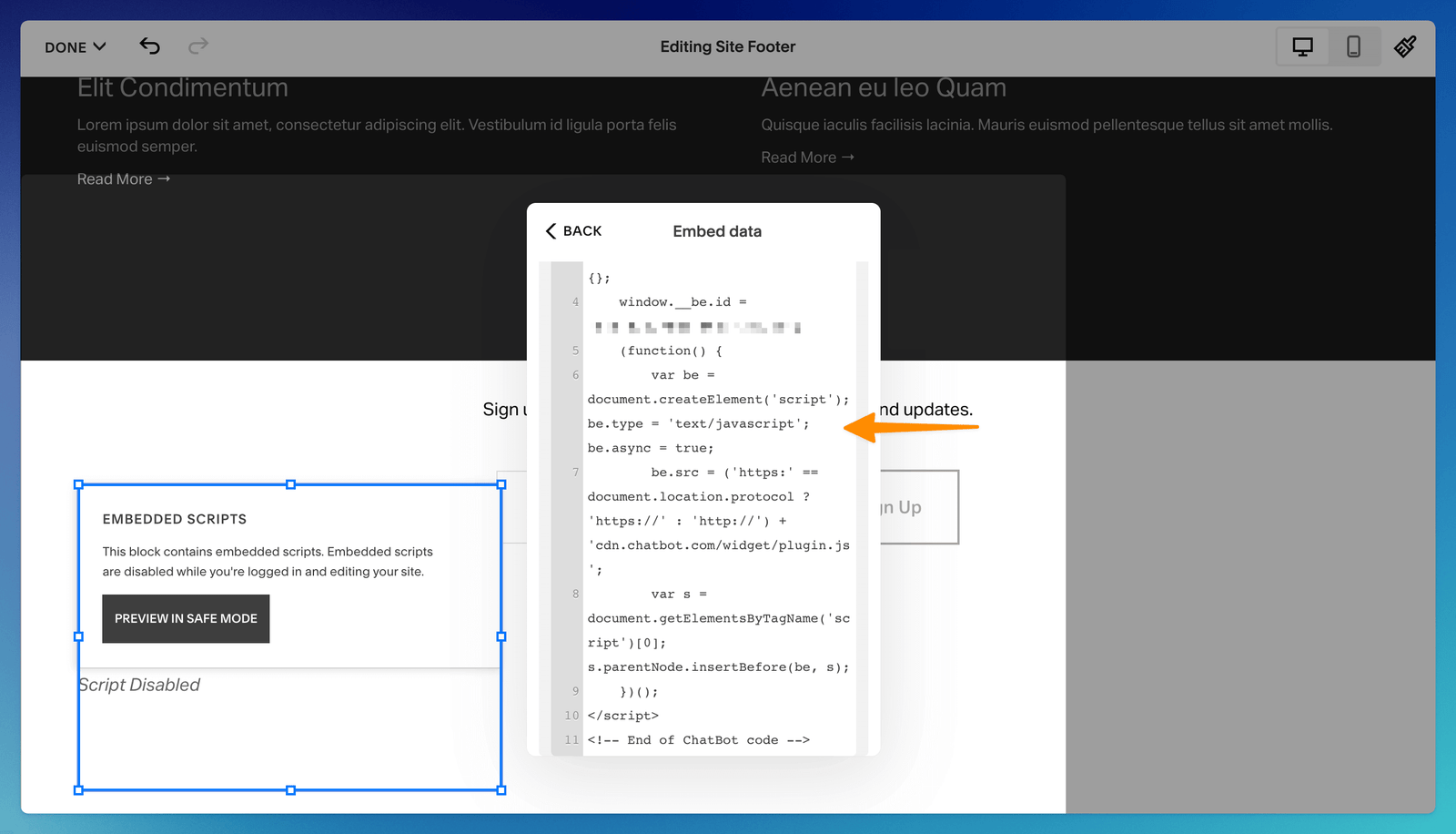Open the DONE dropdown menu
Screen dimensions: 1456x834
76,47
